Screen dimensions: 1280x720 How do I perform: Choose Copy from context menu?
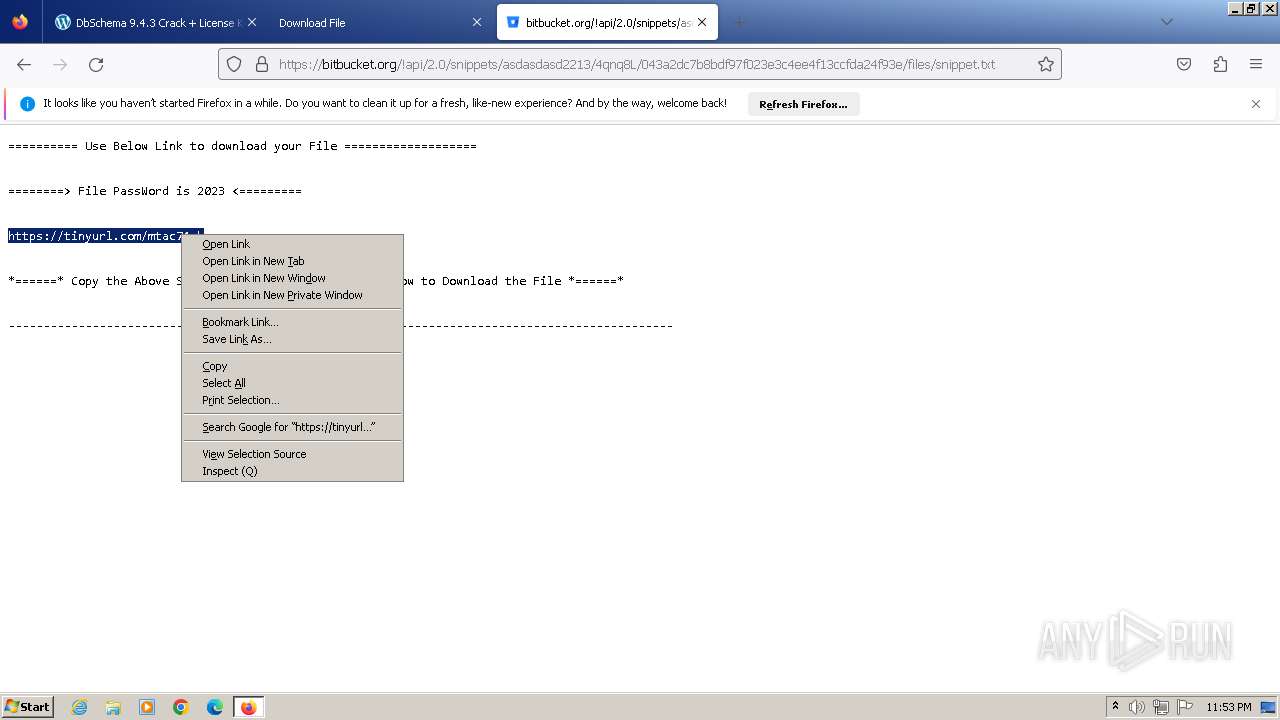tap(292, 366)
